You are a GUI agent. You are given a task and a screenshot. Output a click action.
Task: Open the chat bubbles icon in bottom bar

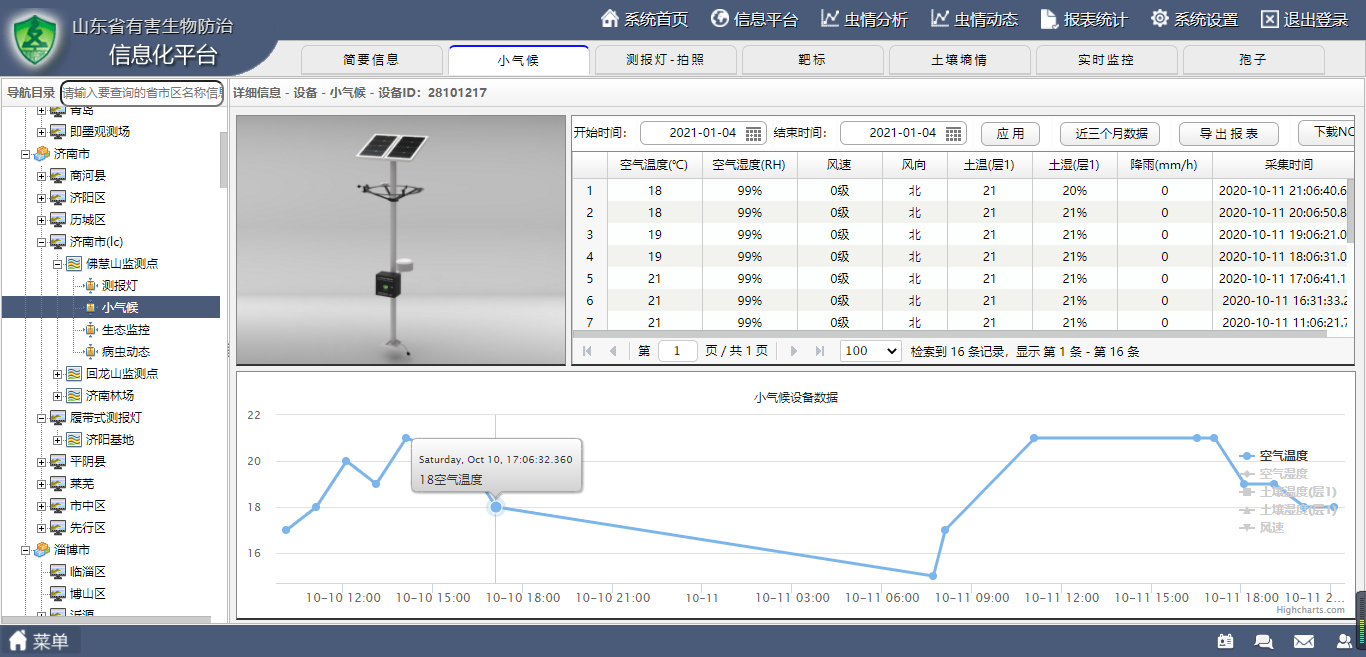tap(1264, 641)
